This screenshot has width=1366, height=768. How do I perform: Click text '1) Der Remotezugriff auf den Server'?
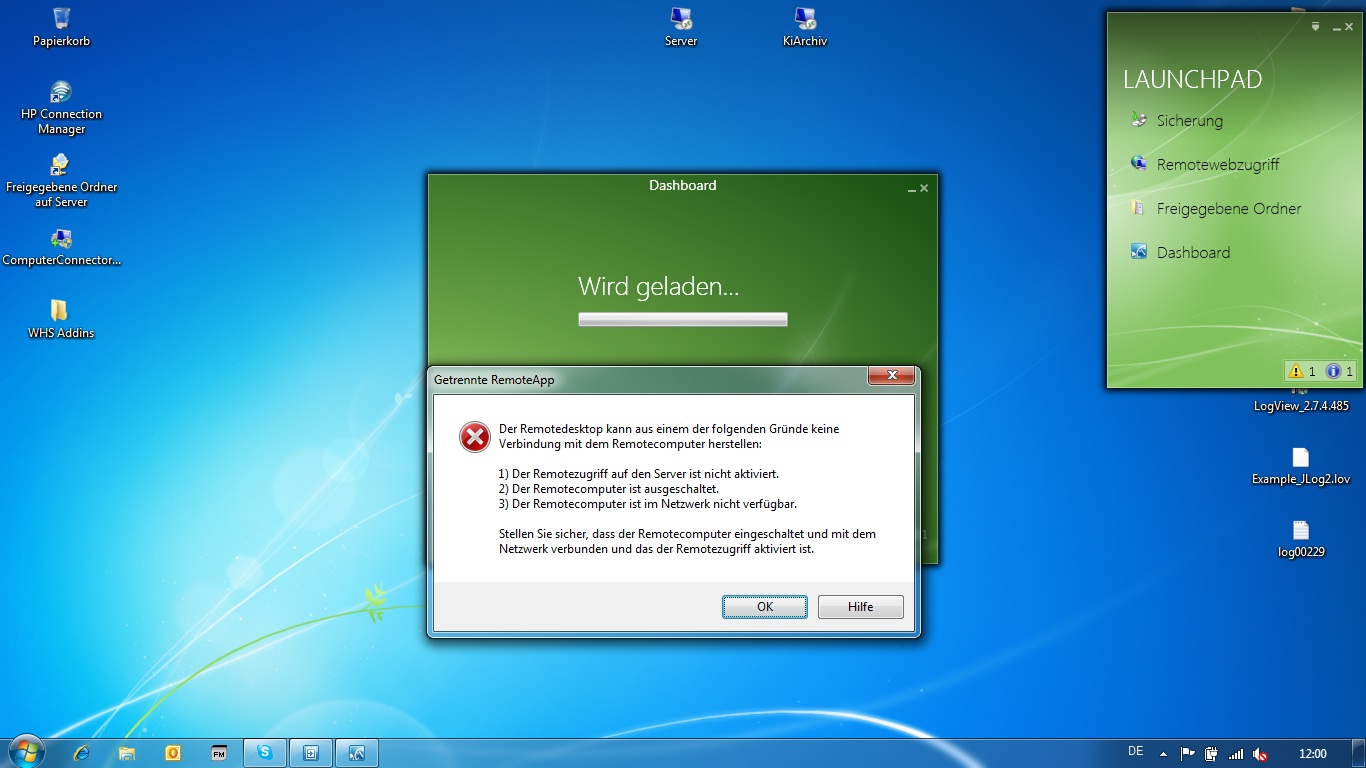point(638,474)
